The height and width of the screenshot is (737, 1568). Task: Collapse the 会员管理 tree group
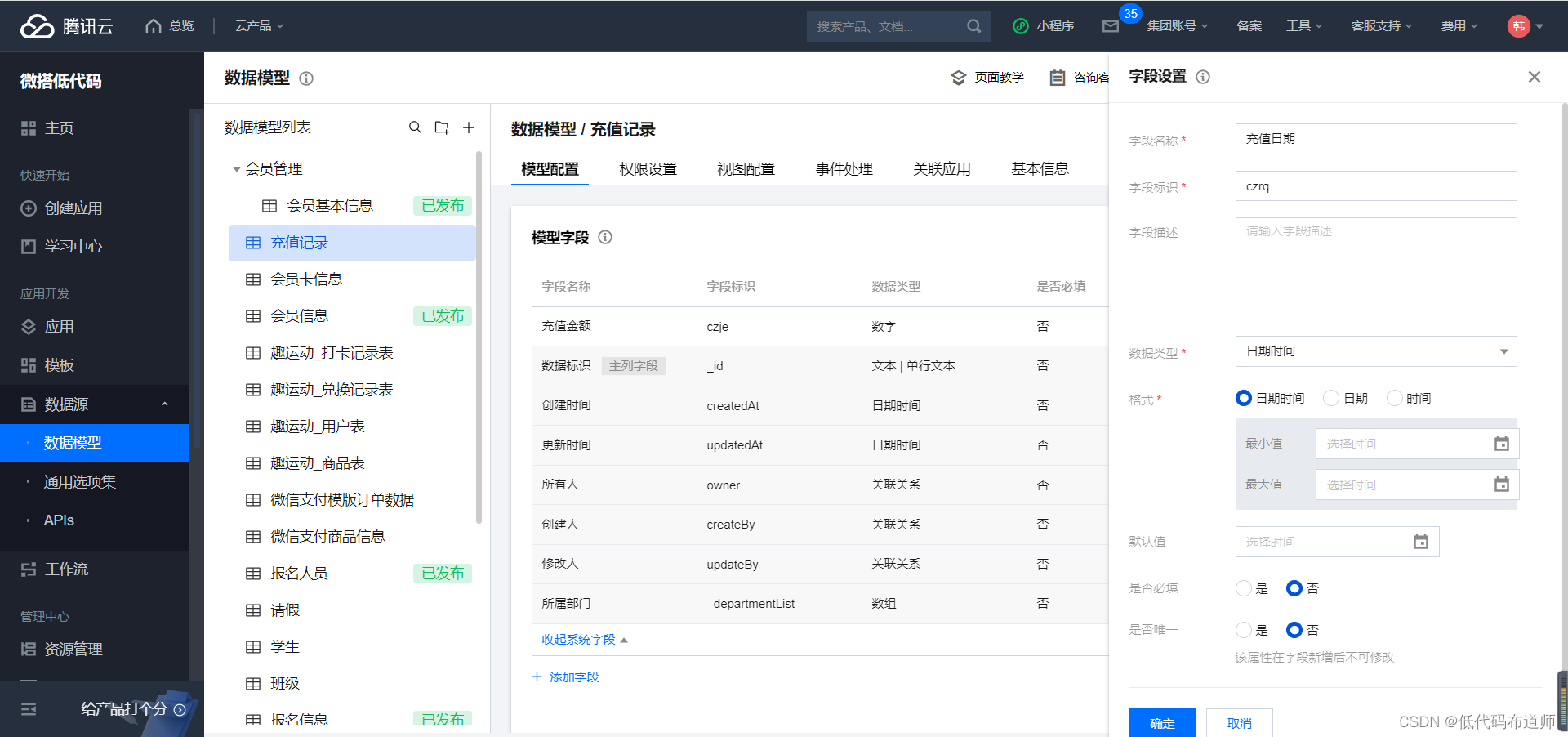[237, 169]
